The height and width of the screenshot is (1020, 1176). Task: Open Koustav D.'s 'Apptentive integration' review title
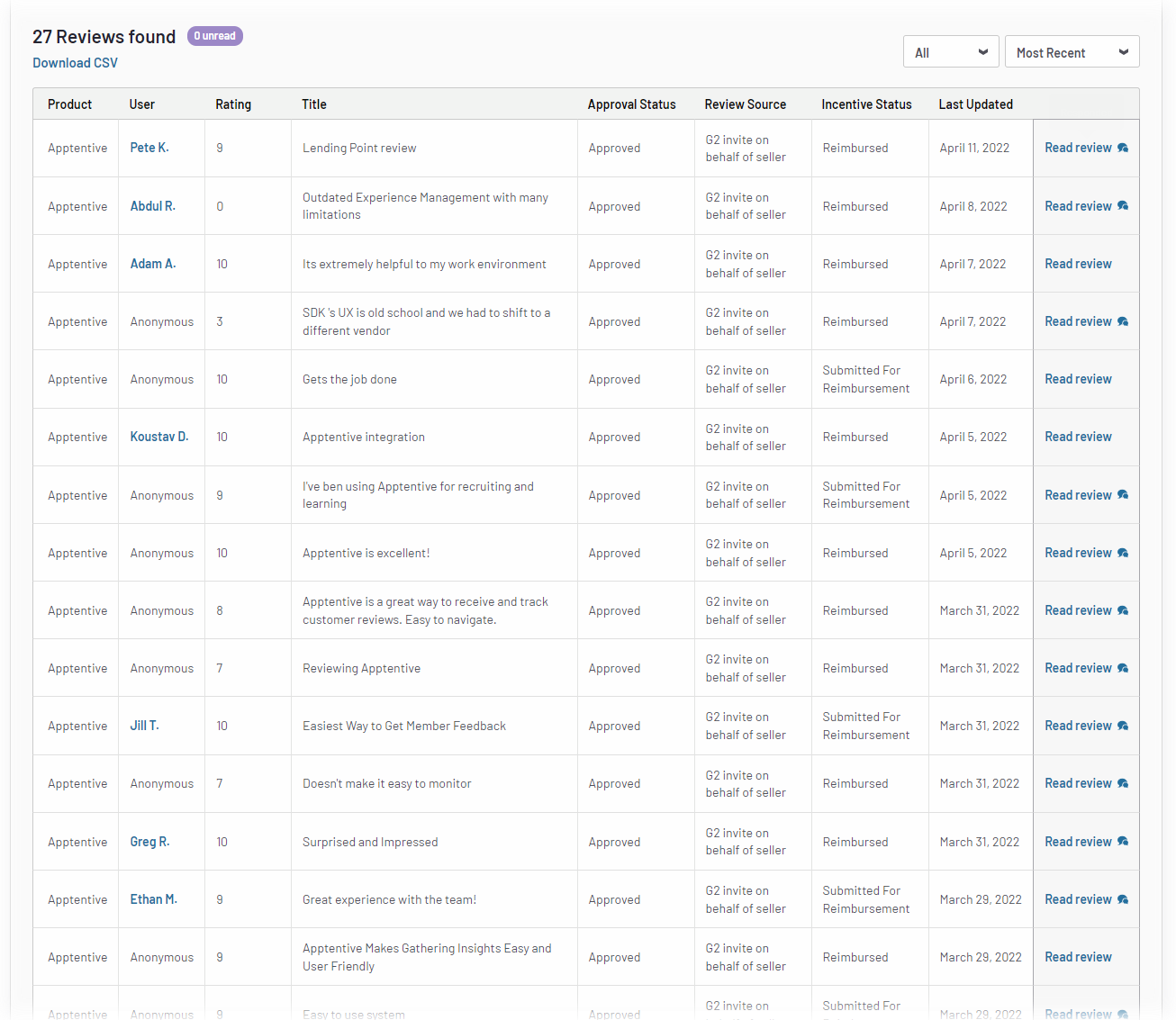[363, 436]
